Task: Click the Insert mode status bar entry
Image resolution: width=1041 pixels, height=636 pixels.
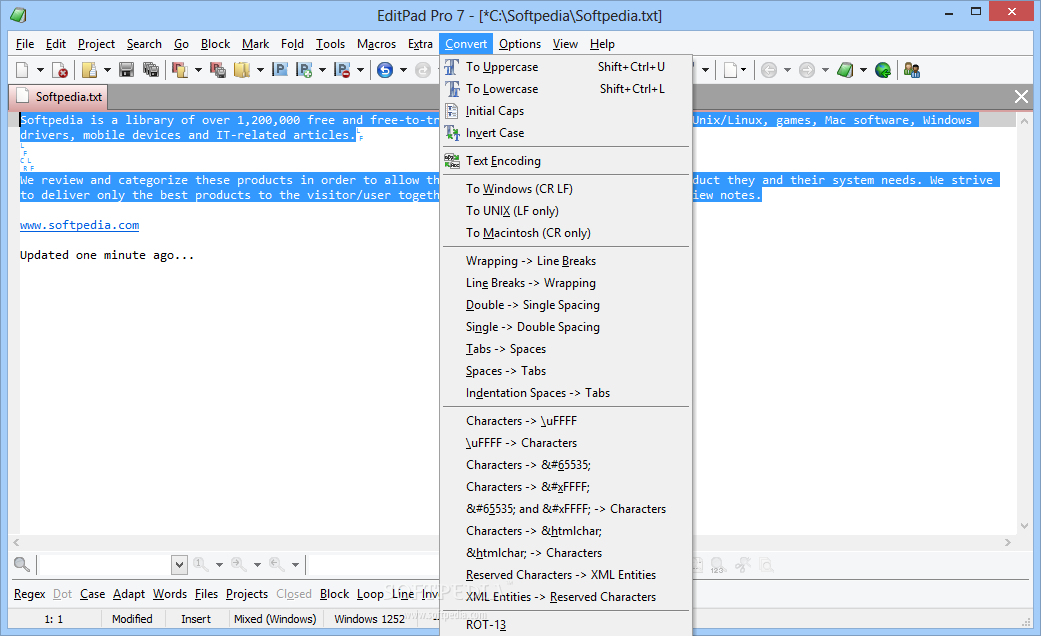Action: (196, 619)
